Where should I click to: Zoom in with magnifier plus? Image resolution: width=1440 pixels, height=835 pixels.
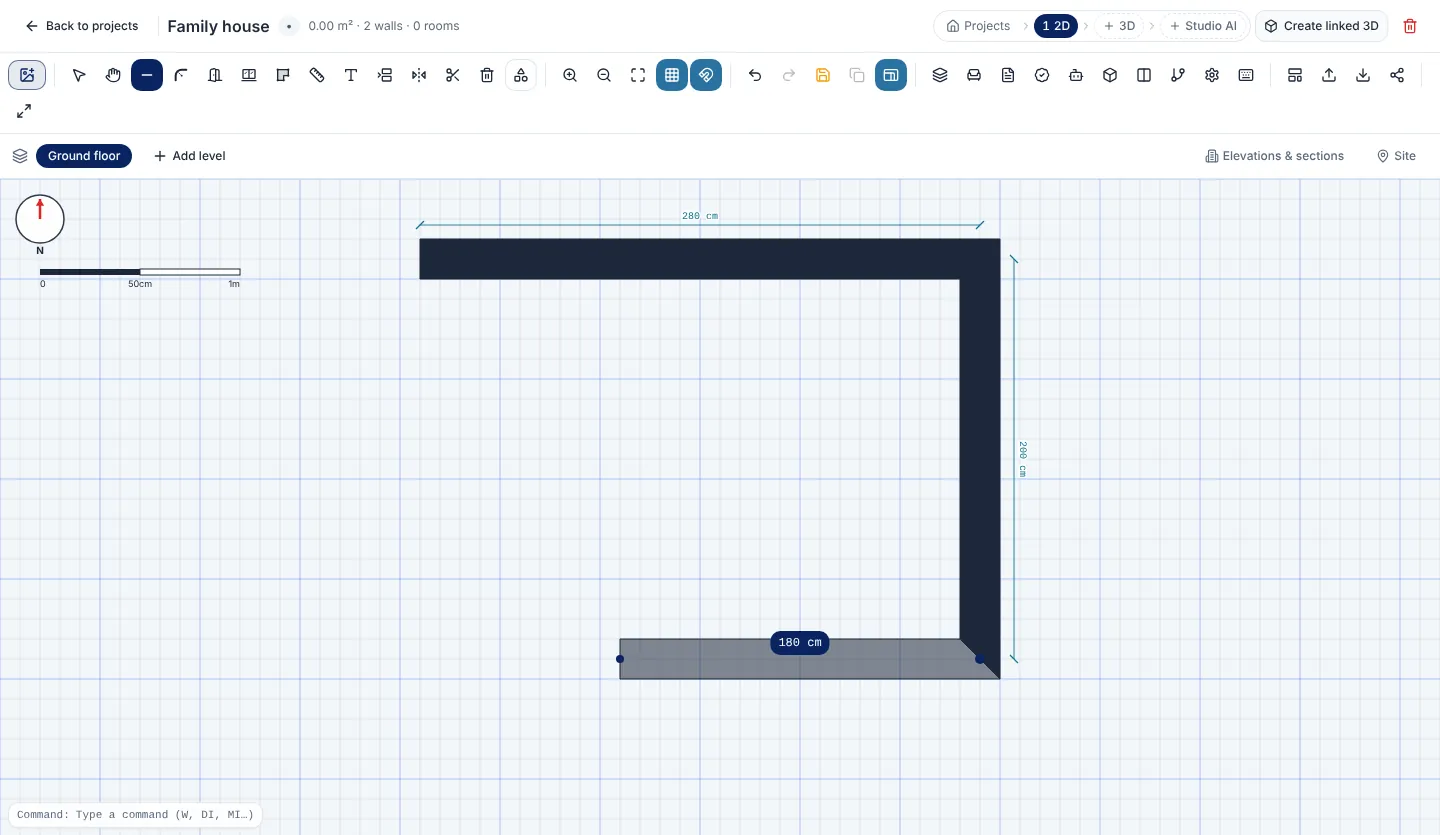pos(570,75)
